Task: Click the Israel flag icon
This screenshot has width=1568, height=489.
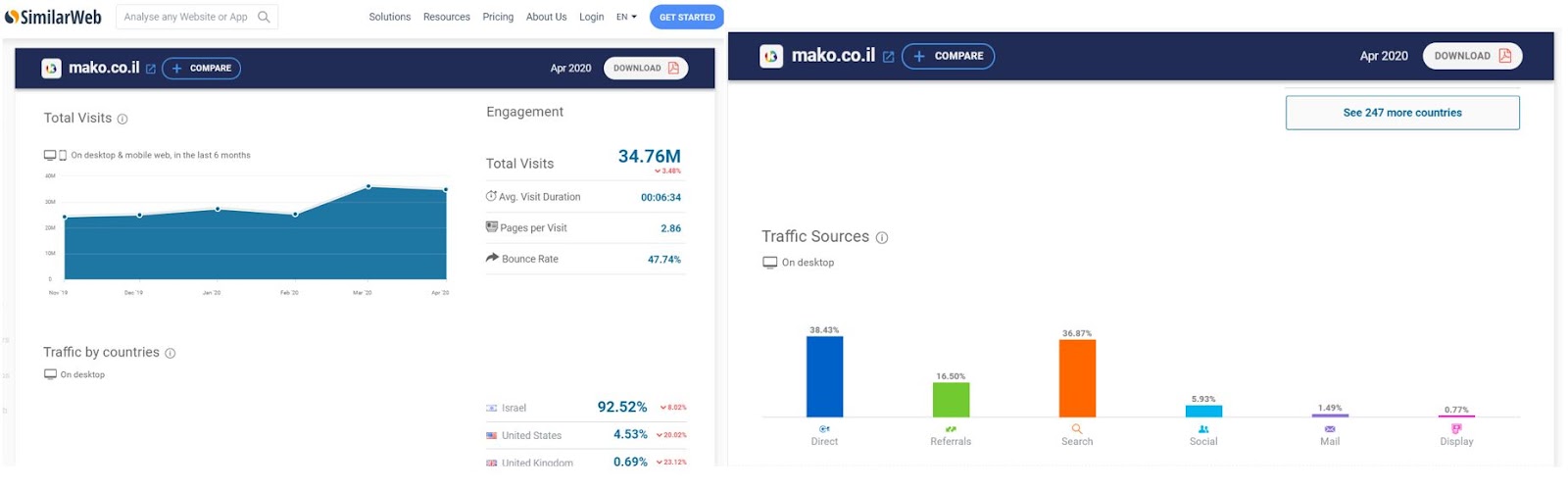Action: click(492, 408)
